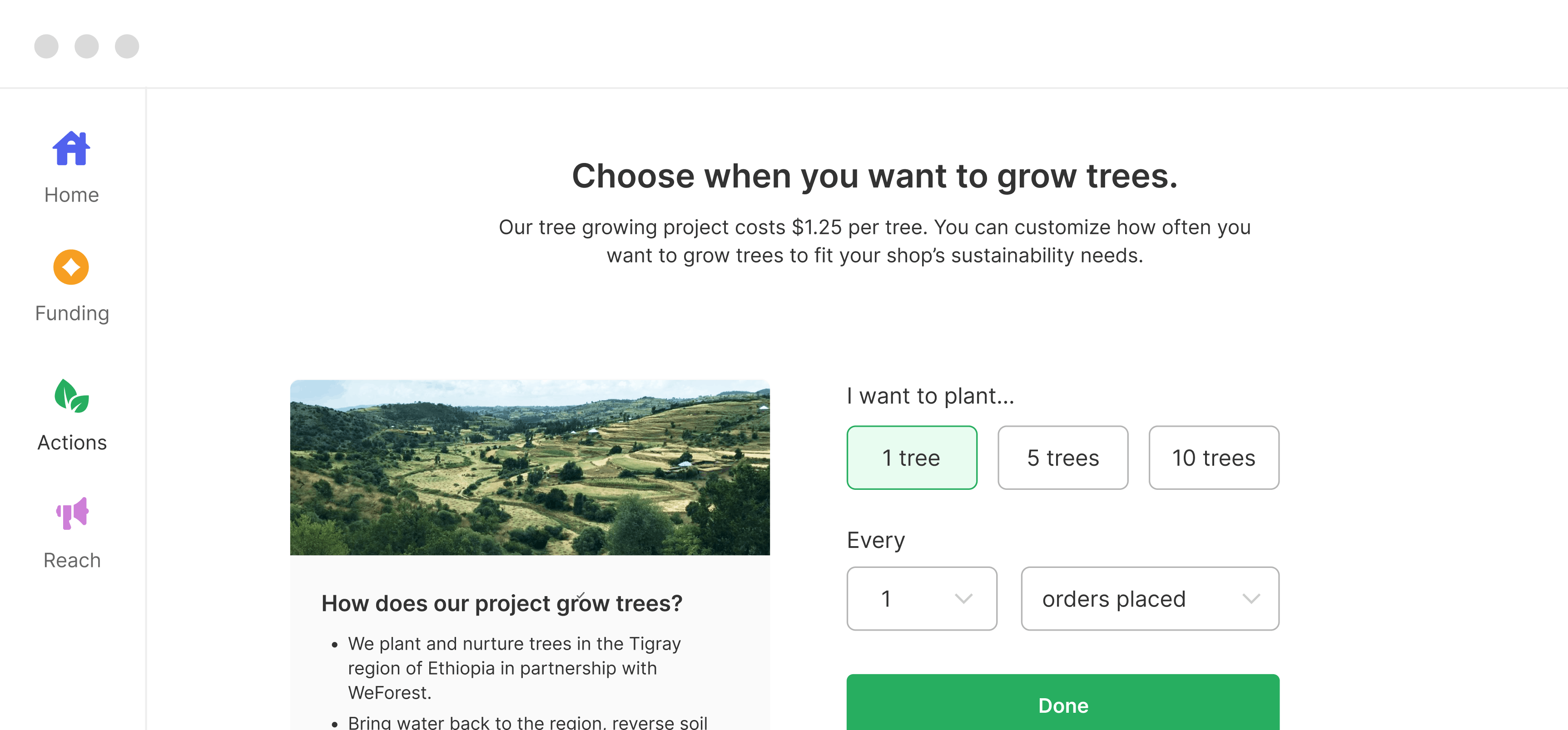Open the frequency dropdown showing "1"
1568x730 pixels.
[921, 599]
